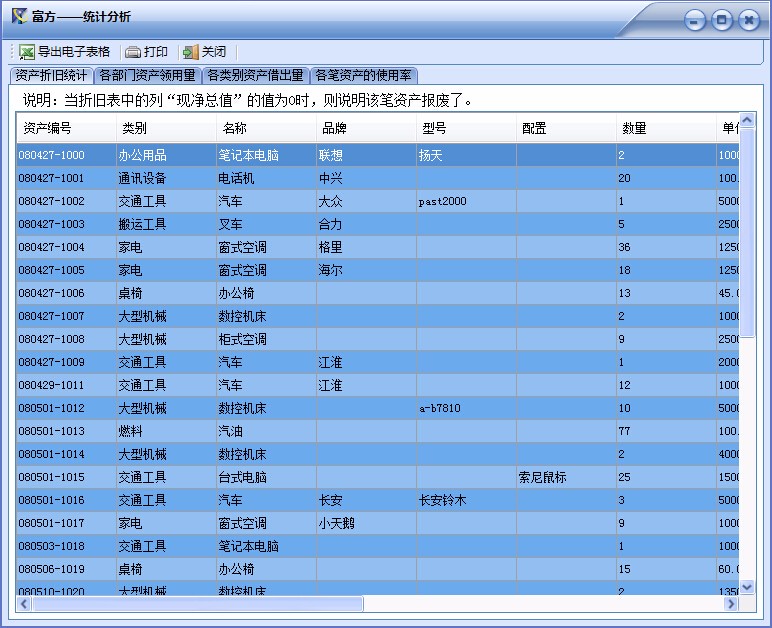Viewport: 772px width, 628px height.
Task: Switch to 各类别资产借出量 tab
Action: [x=255, y=75]
